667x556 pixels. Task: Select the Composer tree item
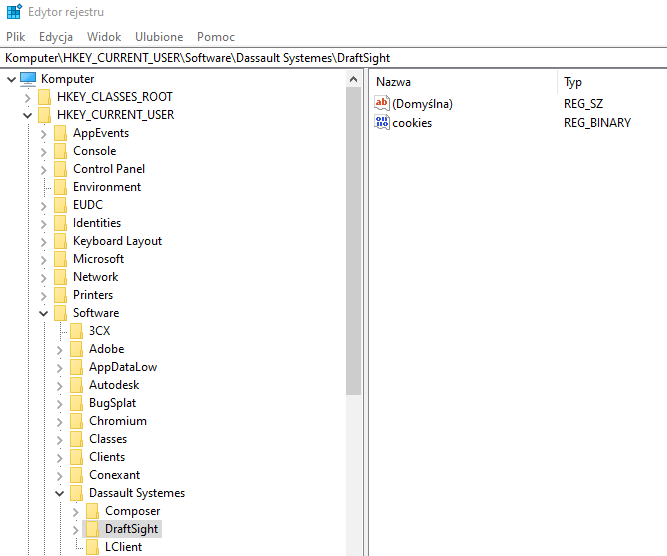coord(132,510)
